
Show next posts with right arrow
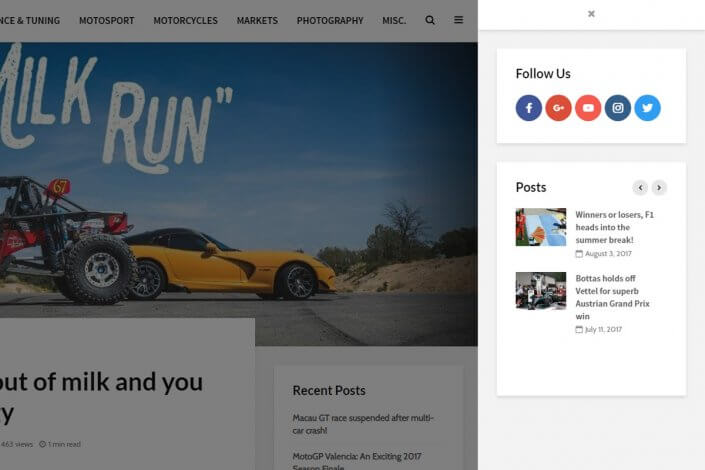tap(659, 187)
